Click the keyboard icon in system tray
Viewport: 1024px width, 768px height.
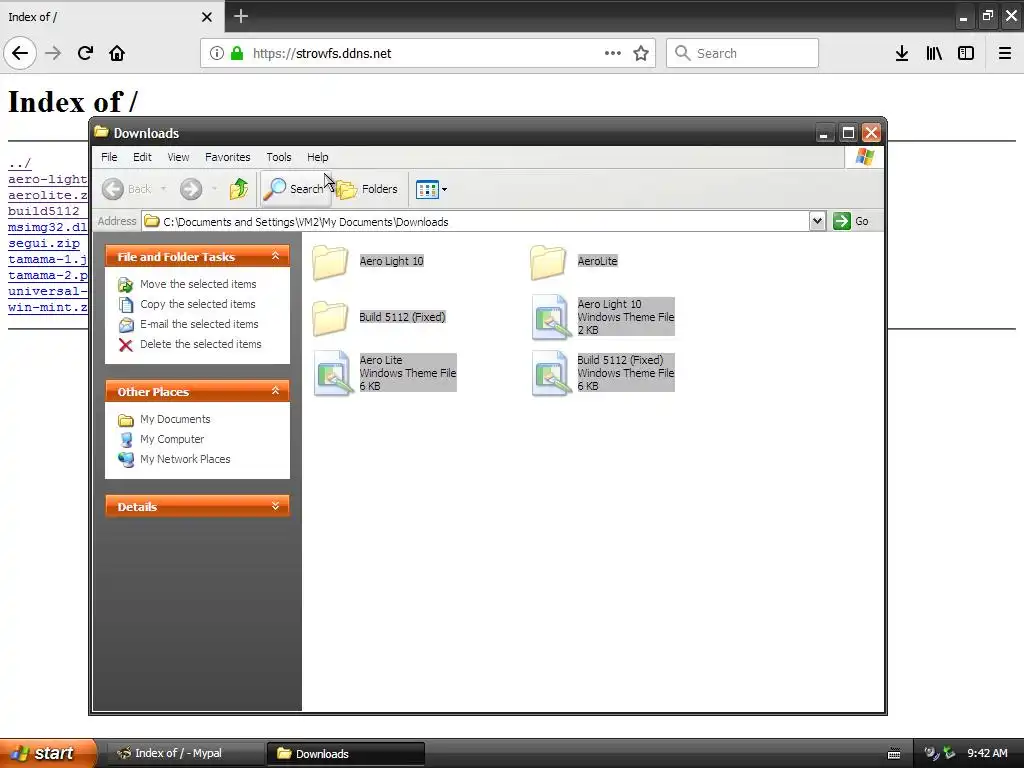[x=894, y=754]
